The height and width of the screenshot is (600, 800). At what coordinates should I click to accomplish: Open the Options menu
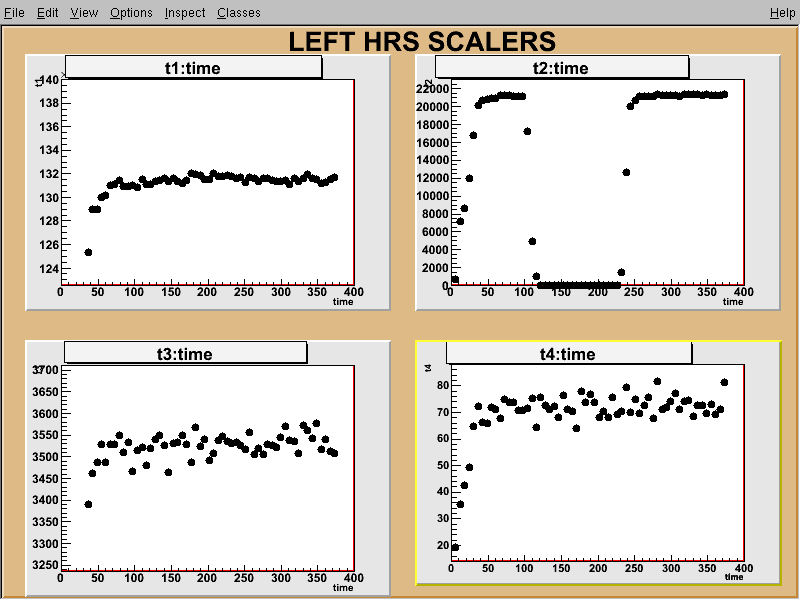click(131, 13)
